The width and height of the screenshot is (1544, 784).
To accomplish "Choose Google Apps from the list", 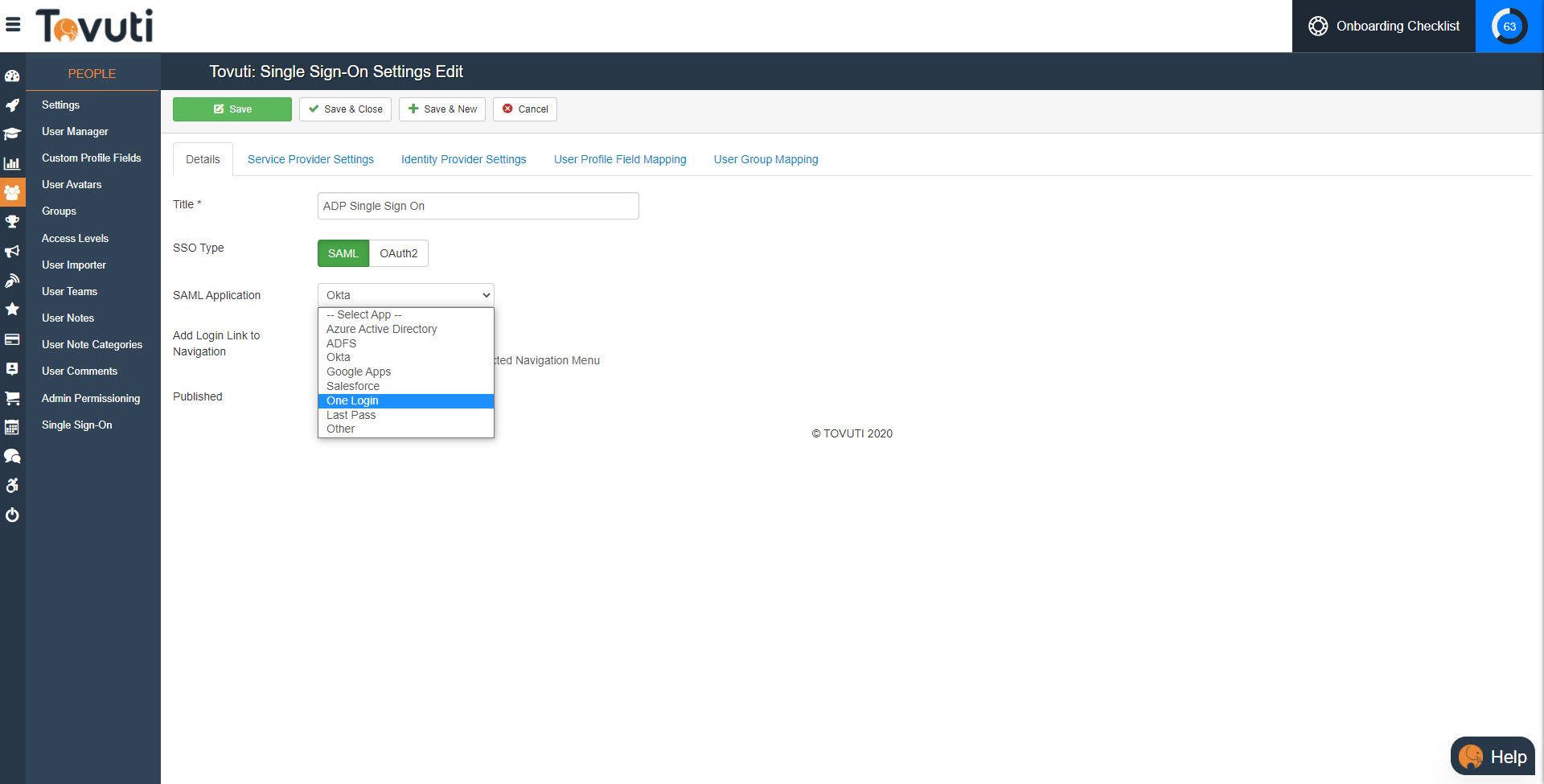I will click(x=406, y=371).
